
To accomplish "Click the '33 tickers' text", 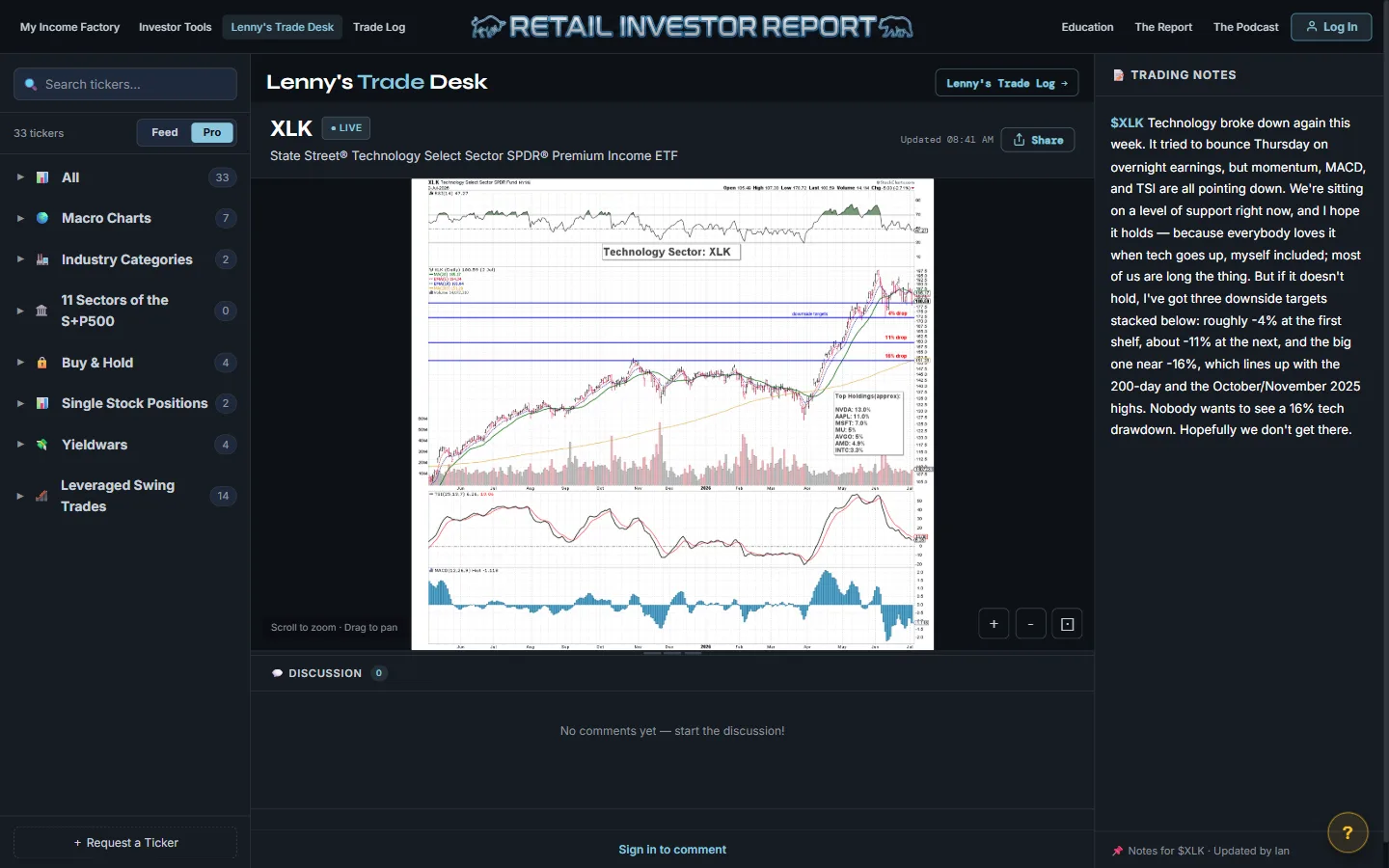I will pos(39,133).
